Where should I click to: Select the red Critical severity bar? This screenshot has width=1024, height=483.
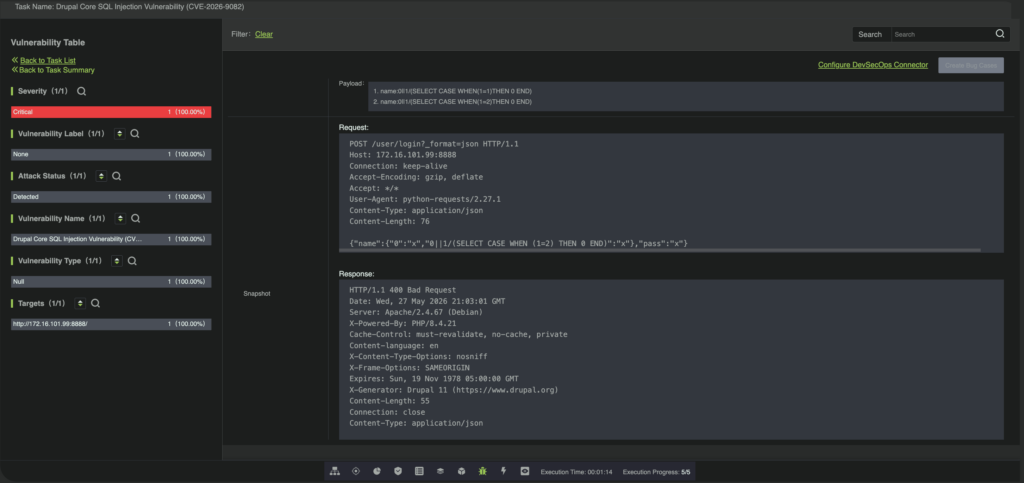pyautogui.click(x=111, y=112)
